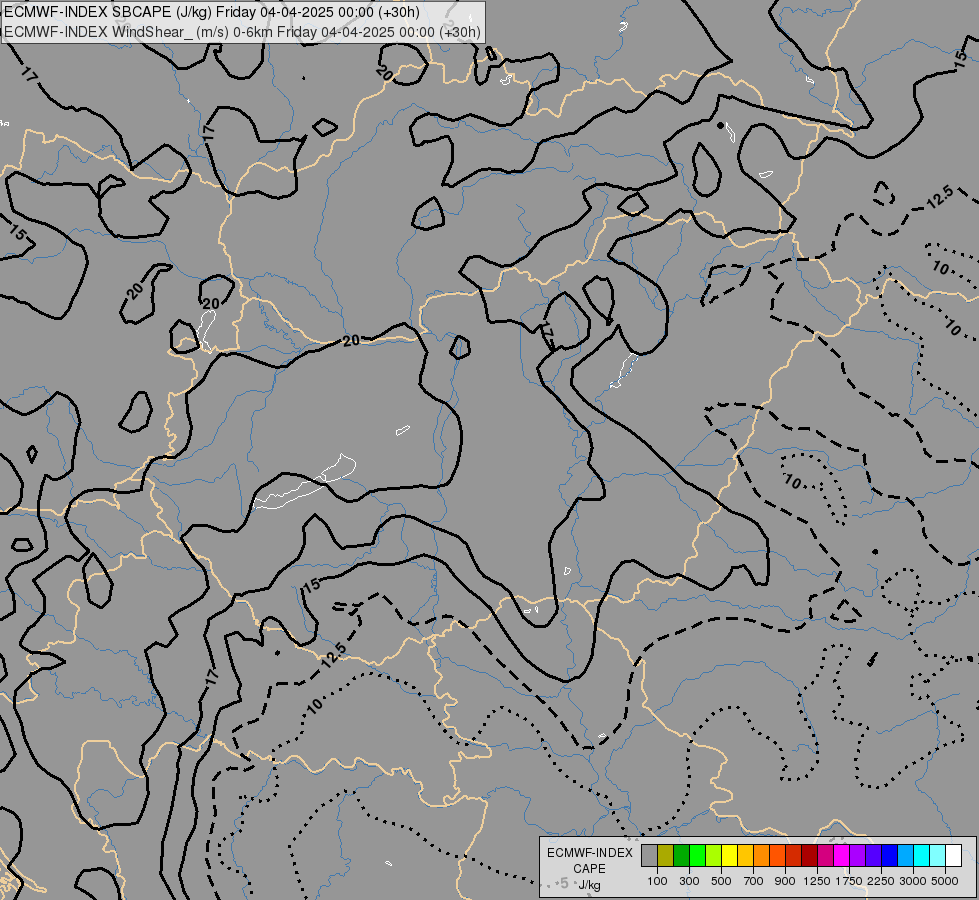Pick the dark green legend swatch
Viewport: 979px width, 900px height.
[x=681, y=856]
